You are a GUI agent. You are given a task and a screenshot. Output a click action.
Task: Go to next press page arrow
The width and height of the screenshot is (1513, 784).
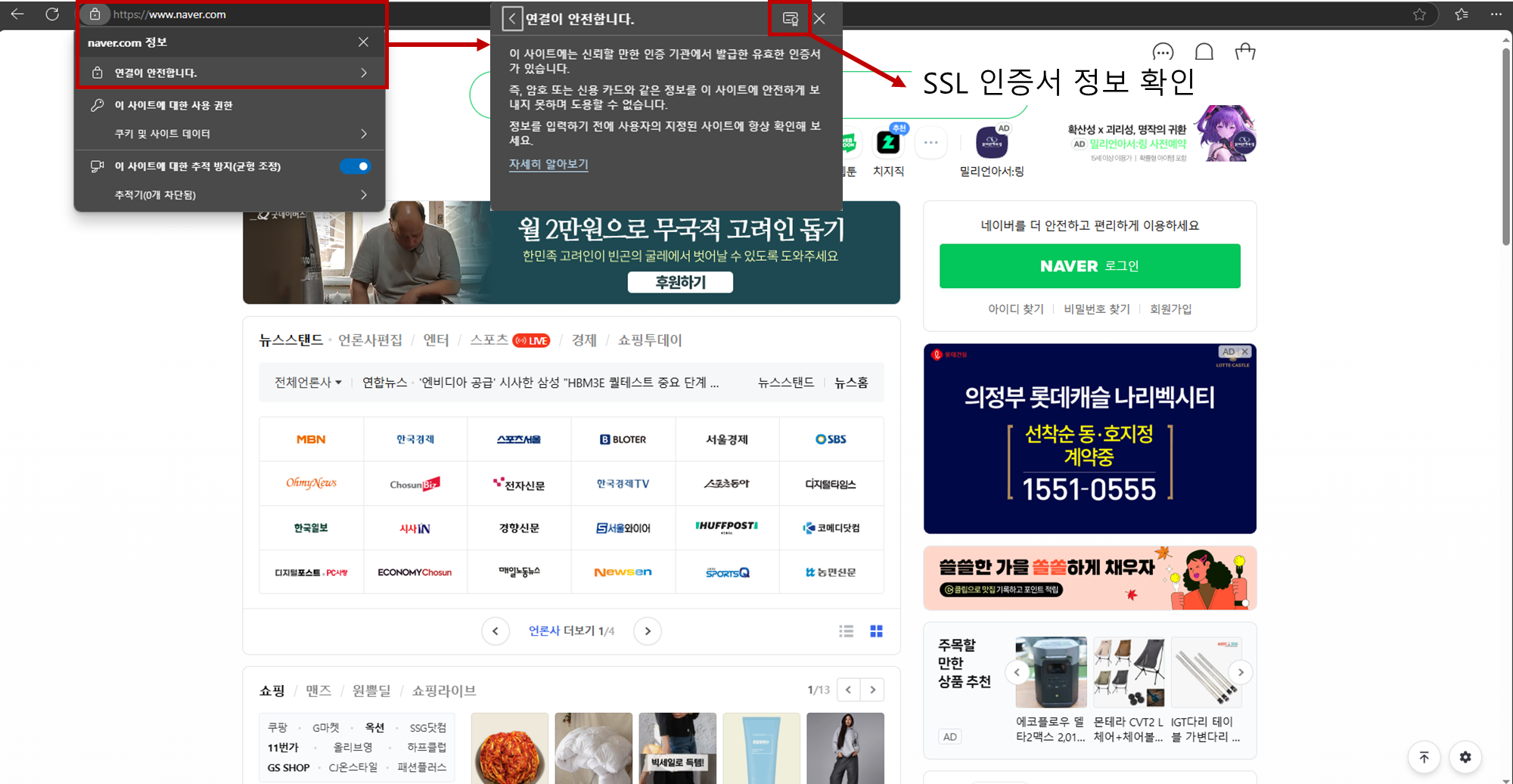648,631
